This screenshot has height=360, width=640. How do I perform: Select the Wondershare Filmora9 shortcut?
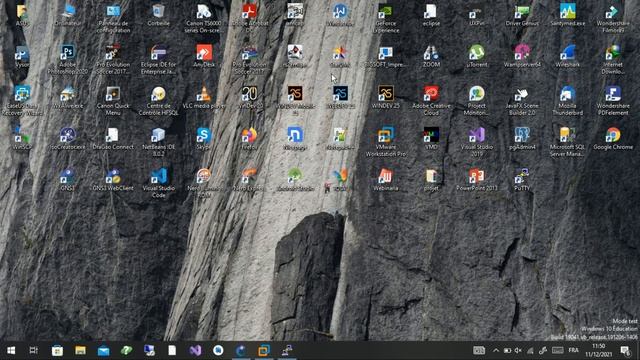tap(613, 19)
